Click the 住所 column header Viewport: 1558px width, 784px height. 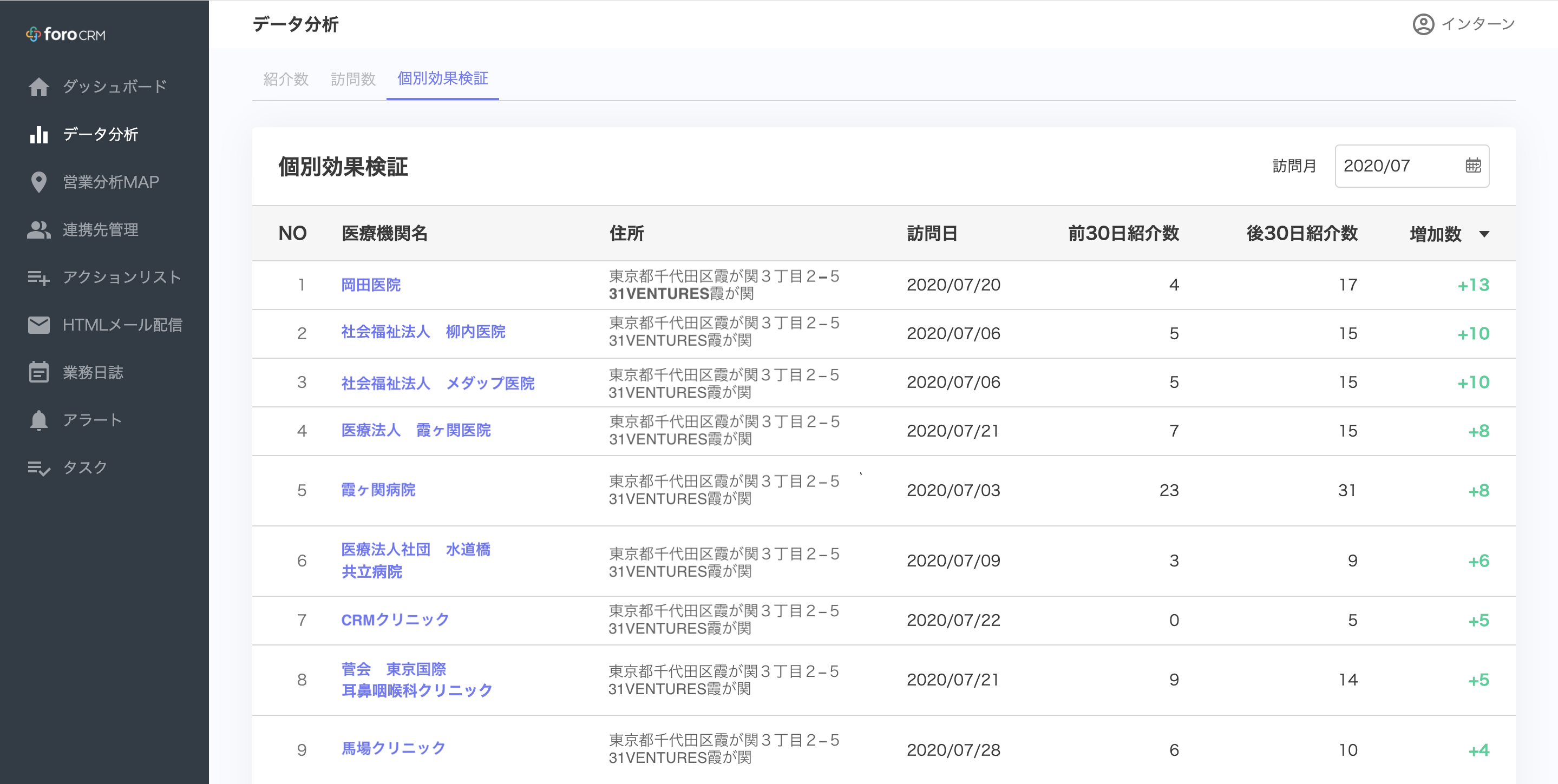(626, 233)
